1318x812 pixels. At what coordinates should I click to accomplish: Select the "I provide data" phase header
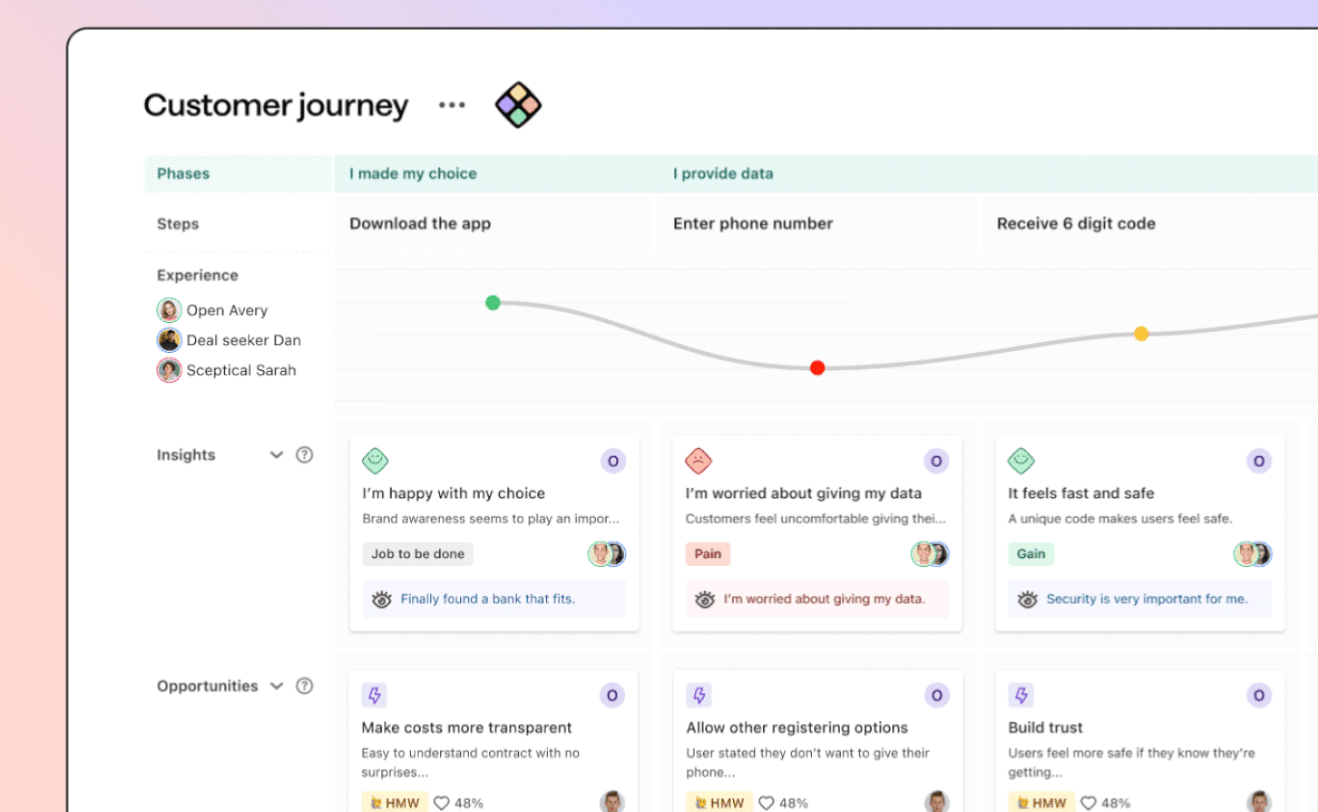pos(723,173)
